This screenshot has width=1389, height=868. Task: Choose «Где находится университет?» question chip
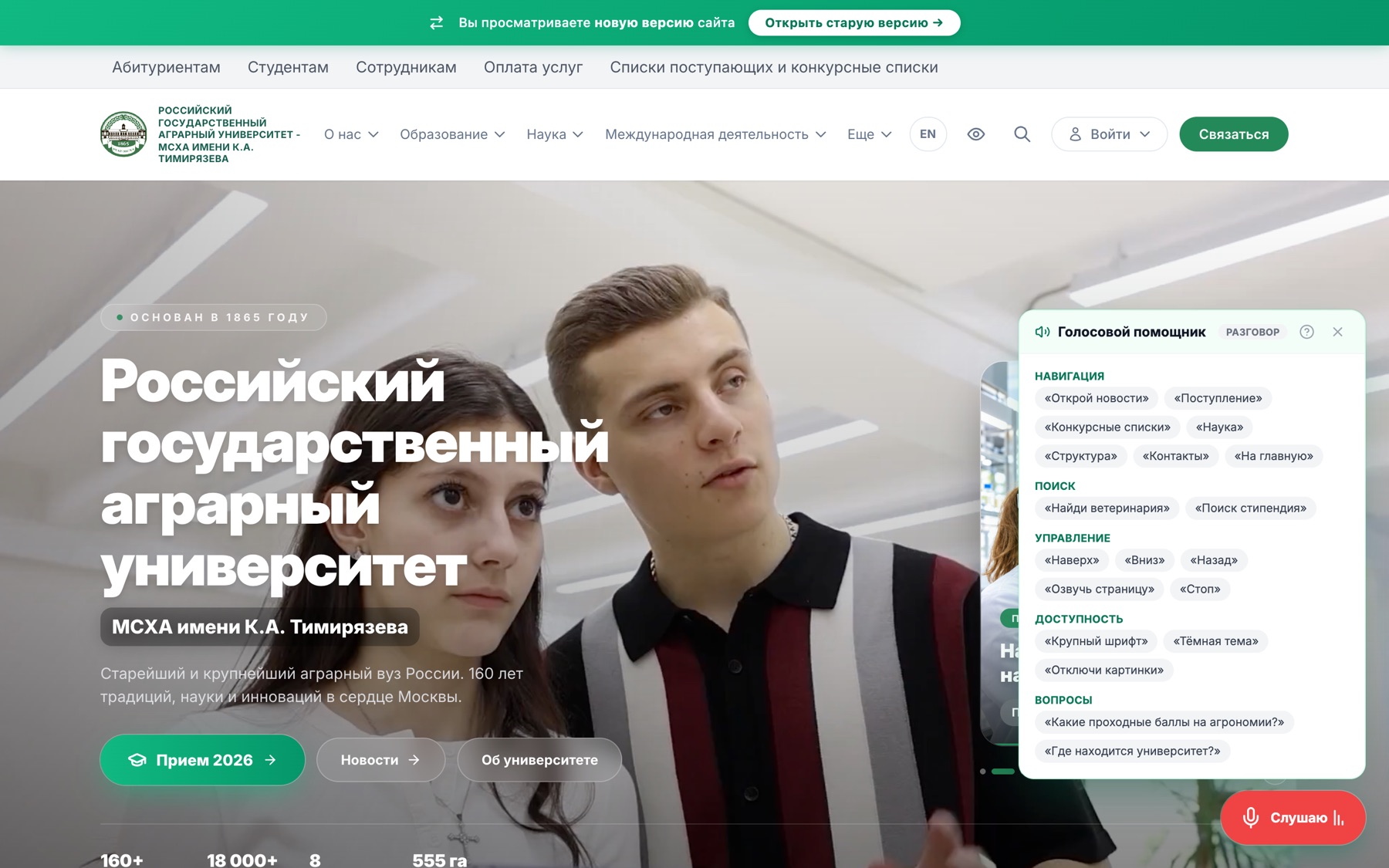[1132, 751]
